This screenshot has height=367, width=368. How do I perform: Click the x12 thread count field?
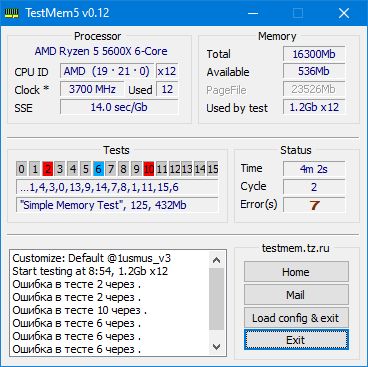(167, 71)
